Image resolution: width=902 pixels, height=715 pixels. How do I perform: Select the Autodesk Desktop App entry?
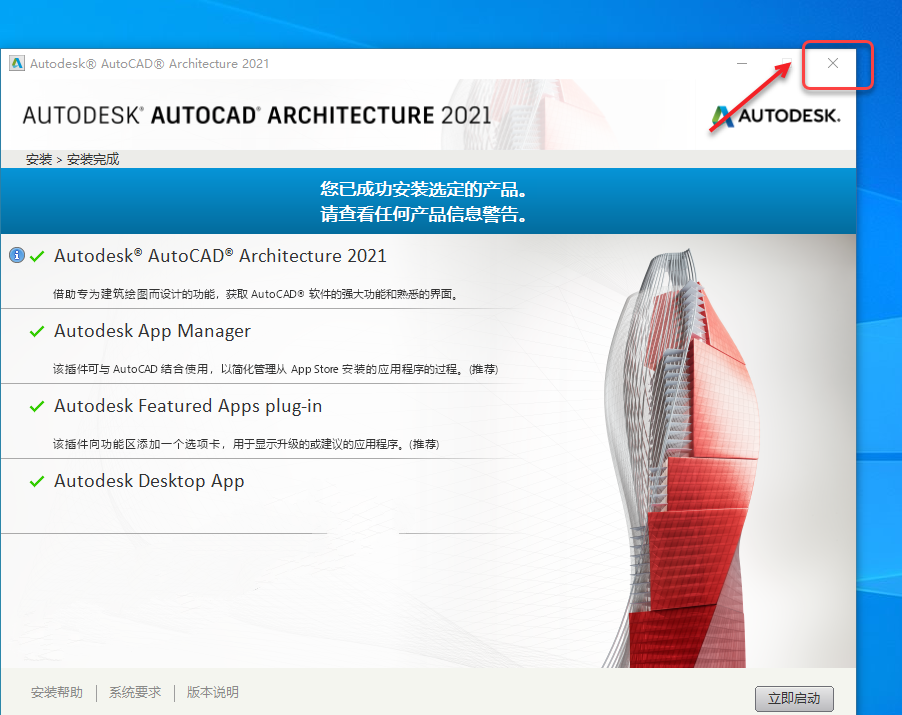coord(149,481)
